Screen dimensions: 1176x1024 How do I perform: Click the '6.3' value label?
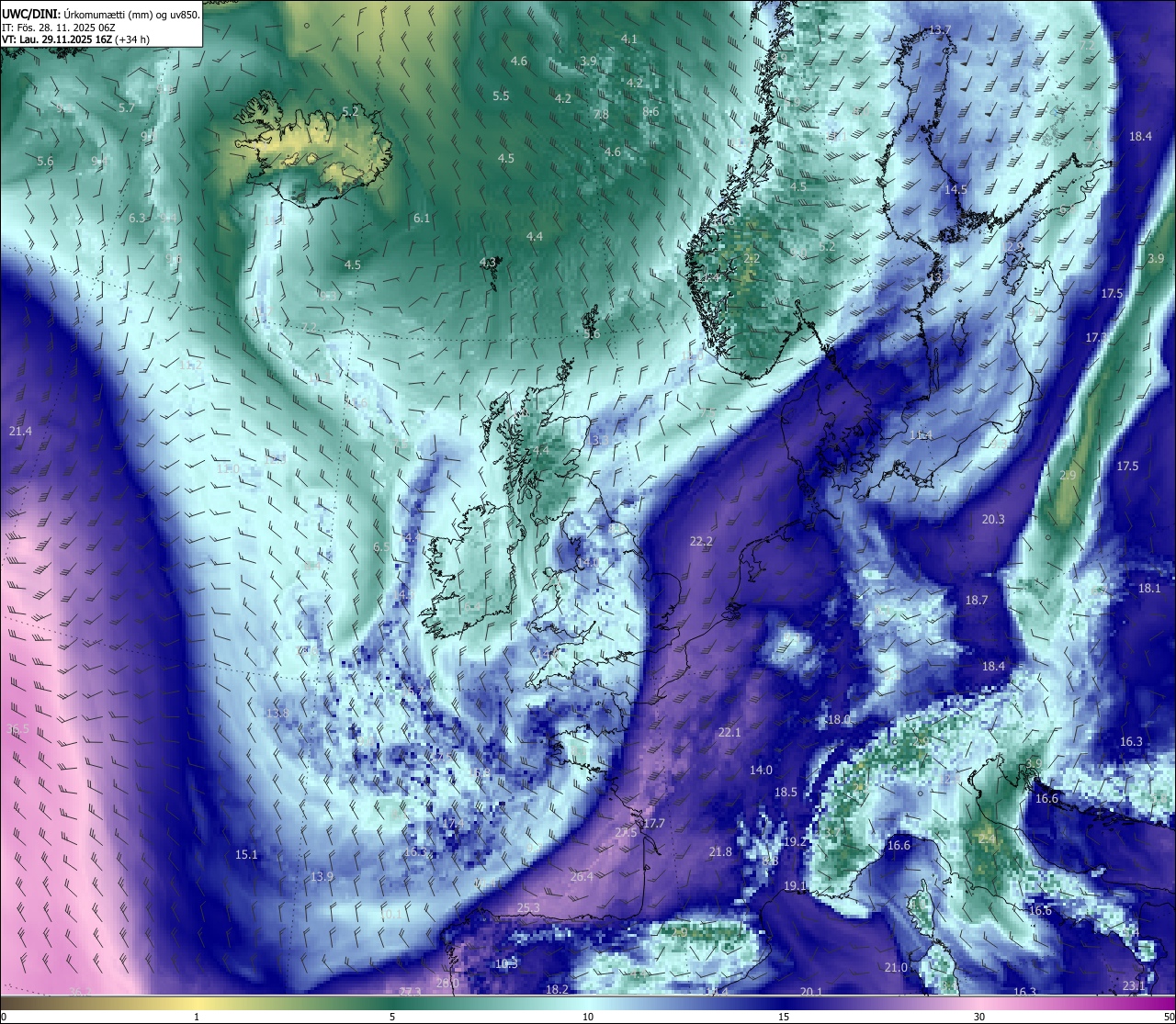(138, 219)
